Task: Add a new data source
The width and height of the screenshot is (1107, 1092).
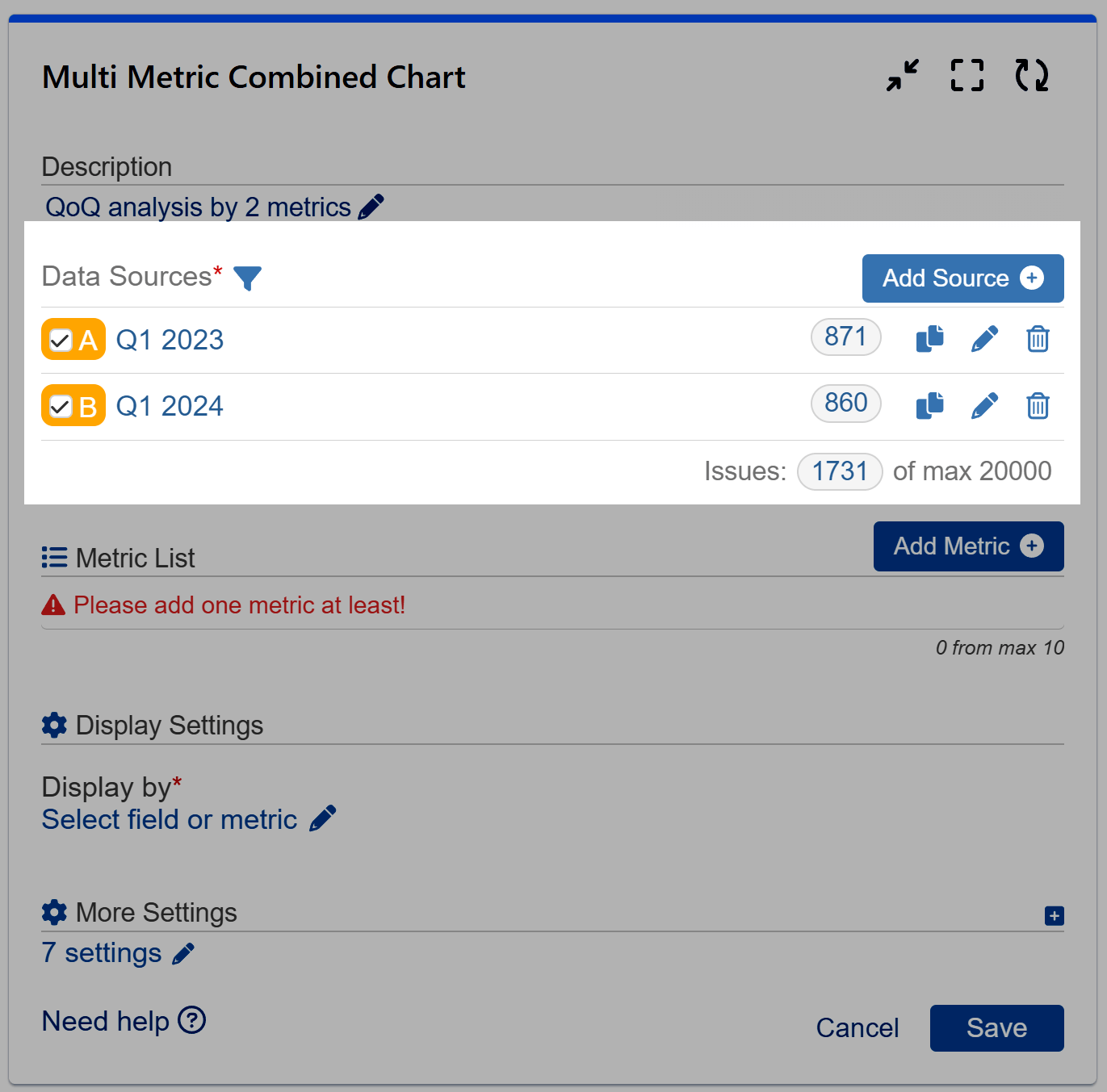Action: [x=962, y=278]
